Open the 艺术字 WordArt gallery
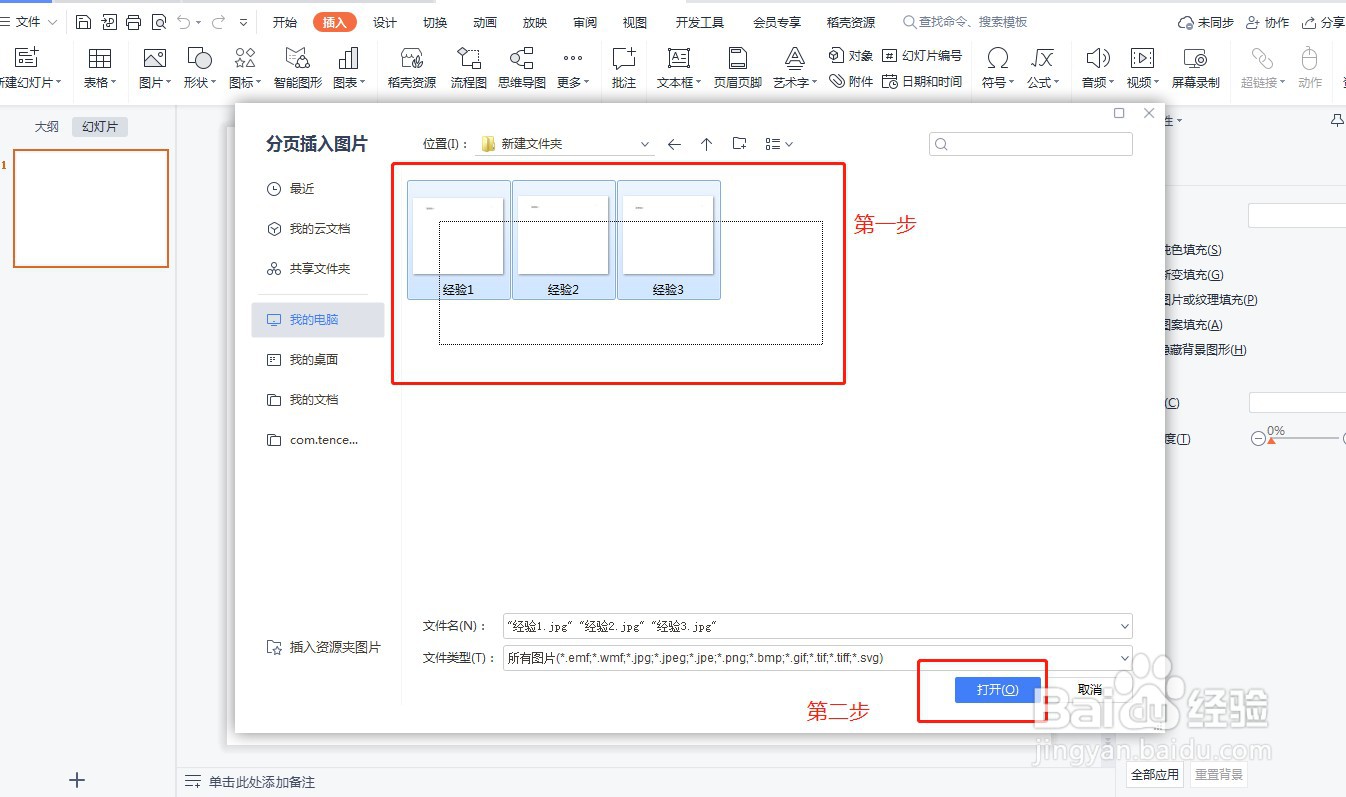 [x=791, y=67]
